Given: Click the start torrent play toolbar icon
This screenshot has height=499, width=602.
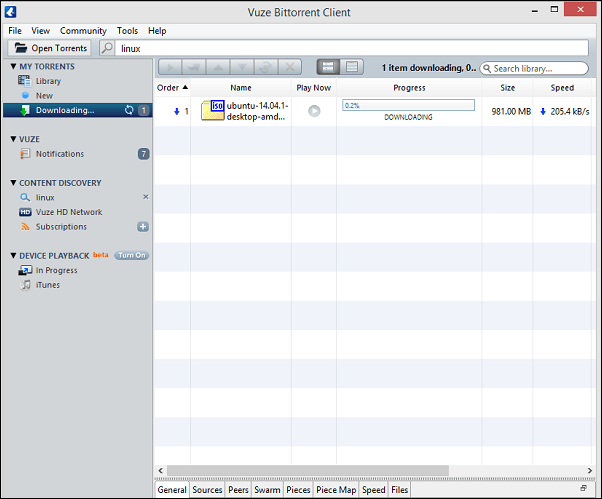Looking at the screenshot, I should [170, 68].
